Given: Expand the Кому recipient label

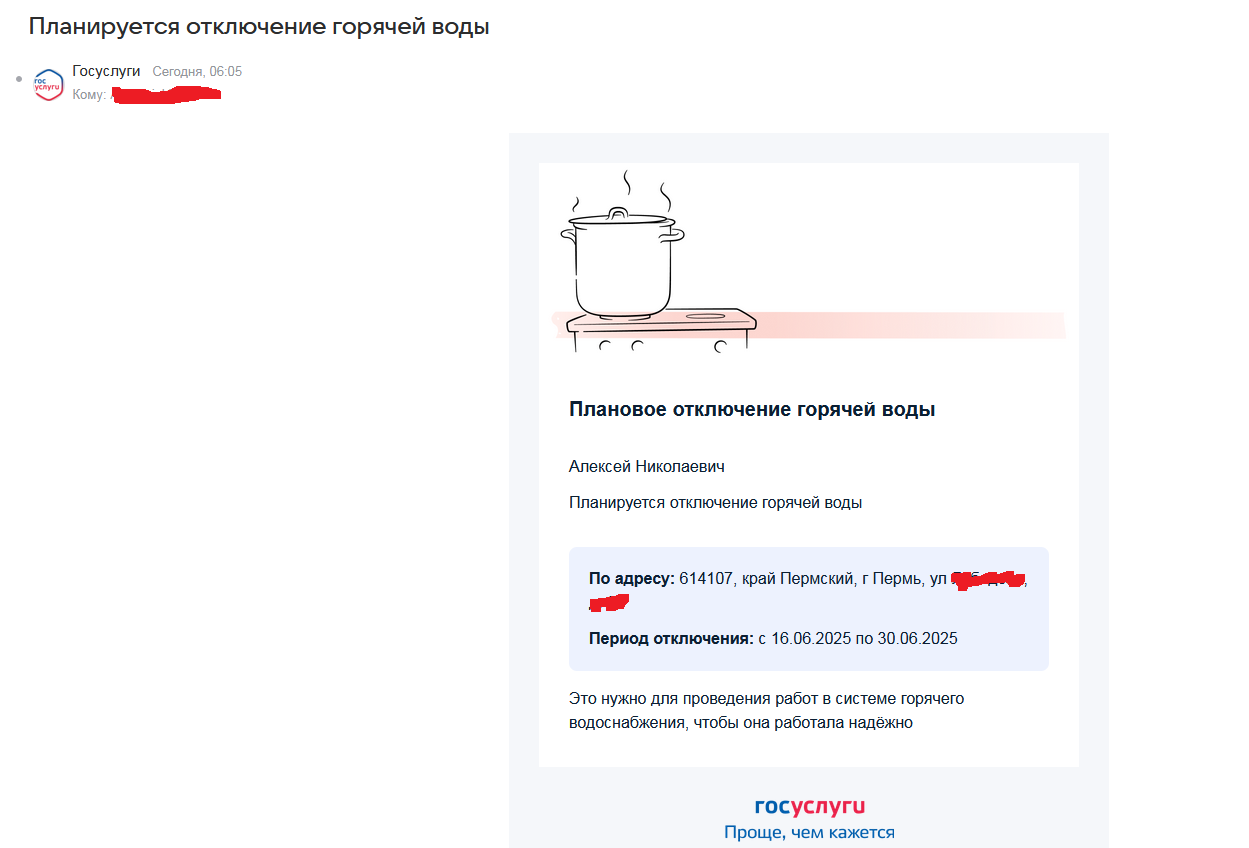Looking at the screenshot, I should [89, 95].
